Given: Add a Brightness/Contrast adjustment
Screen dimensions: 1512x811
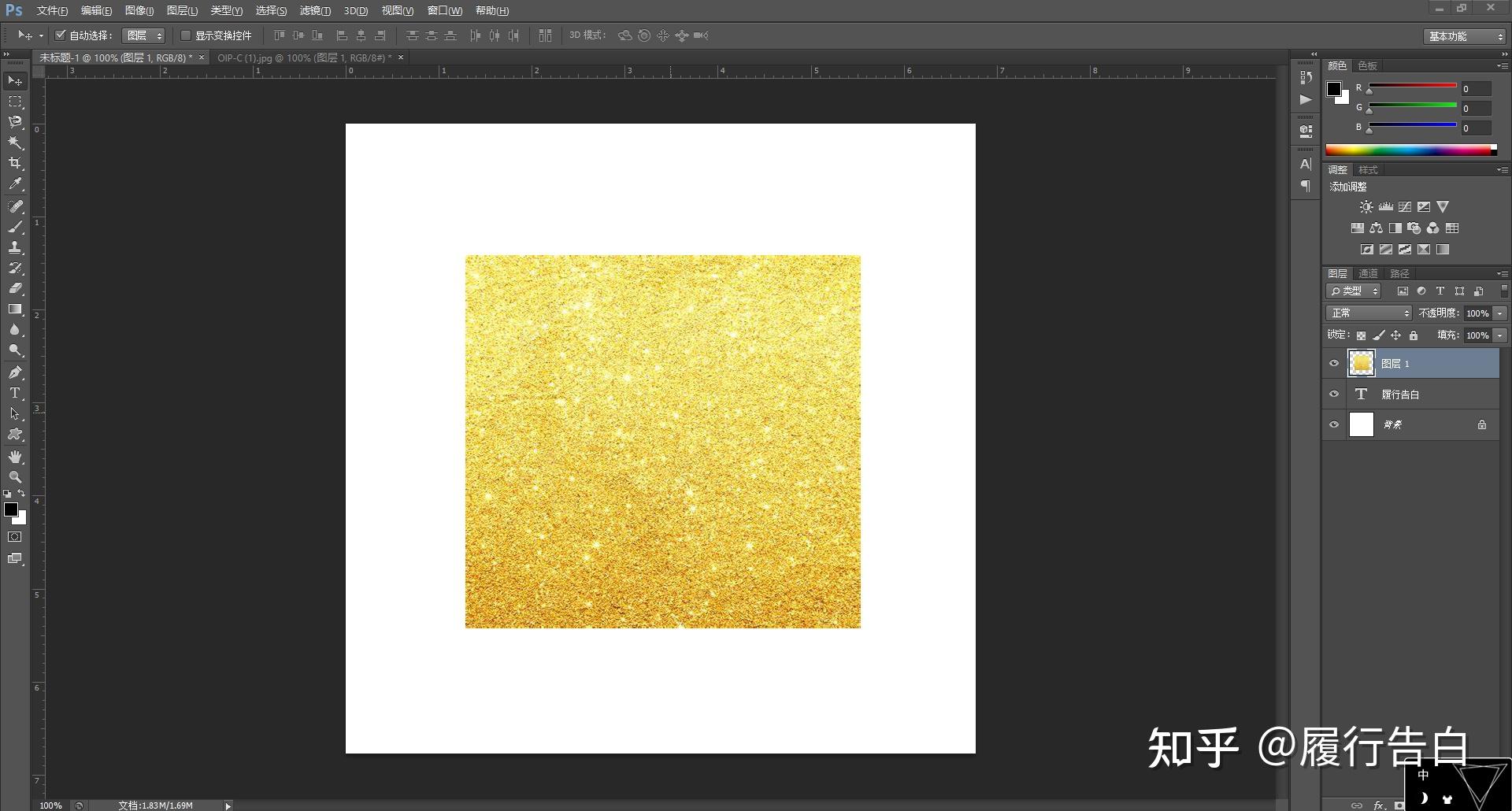Looking at the screenshot, I should click(1366, 207).
